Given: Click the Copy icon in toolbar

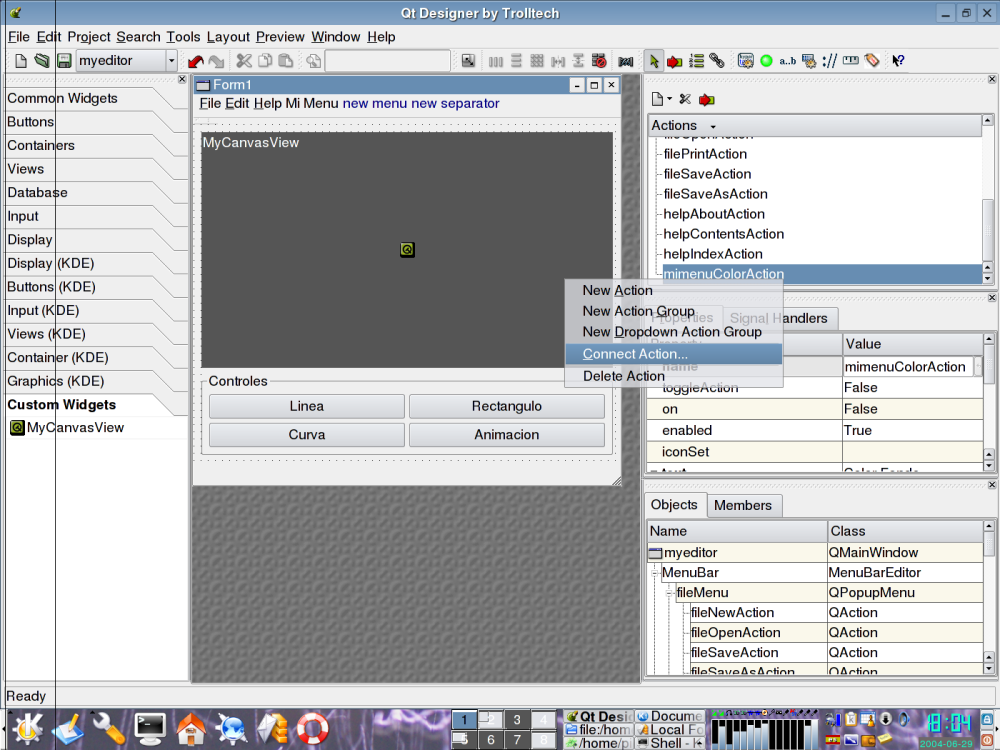Looking at the screenshot, I should (265, 61).
